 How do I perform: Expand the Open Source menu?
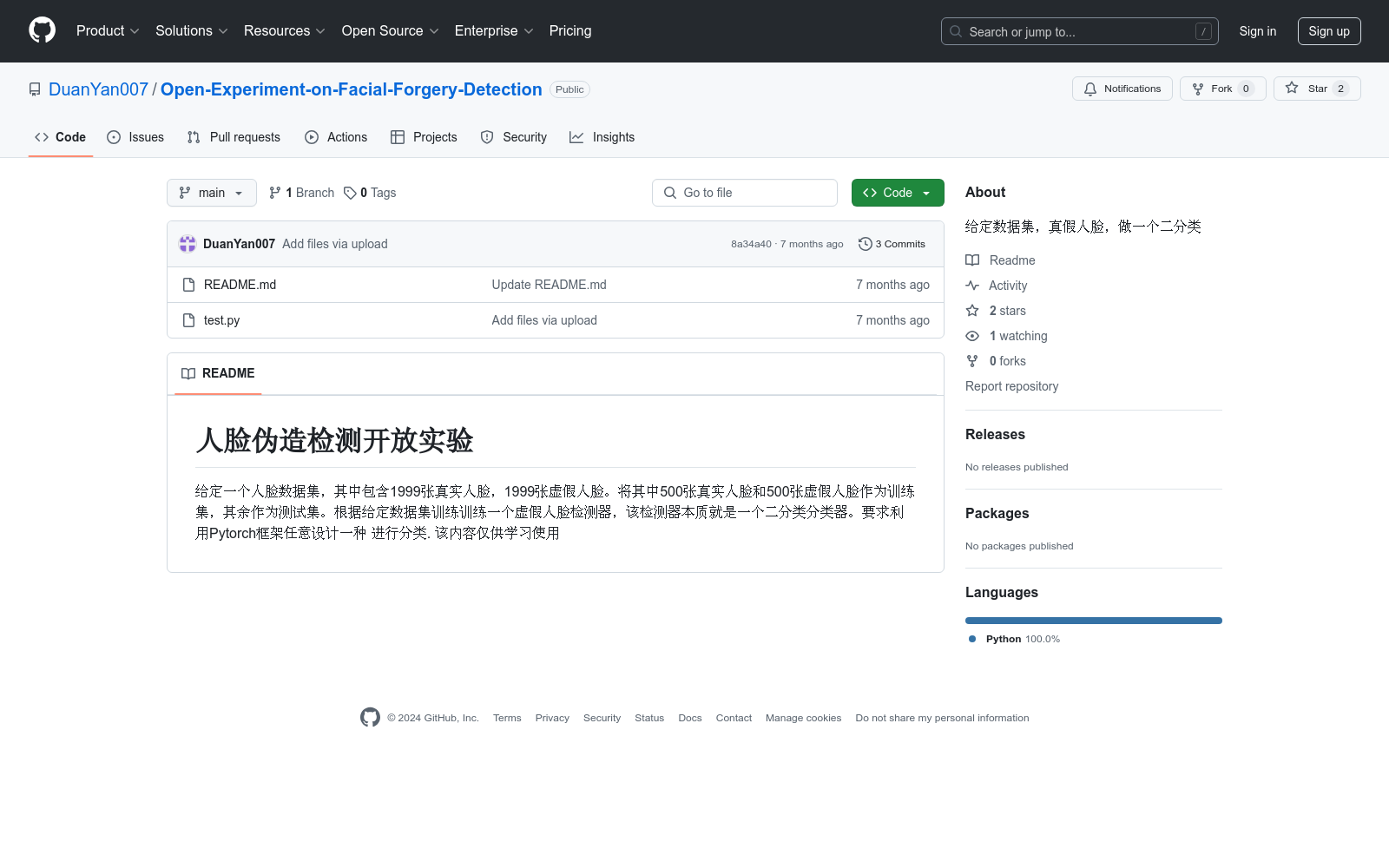pyautogui.click(x=391, y=30)
